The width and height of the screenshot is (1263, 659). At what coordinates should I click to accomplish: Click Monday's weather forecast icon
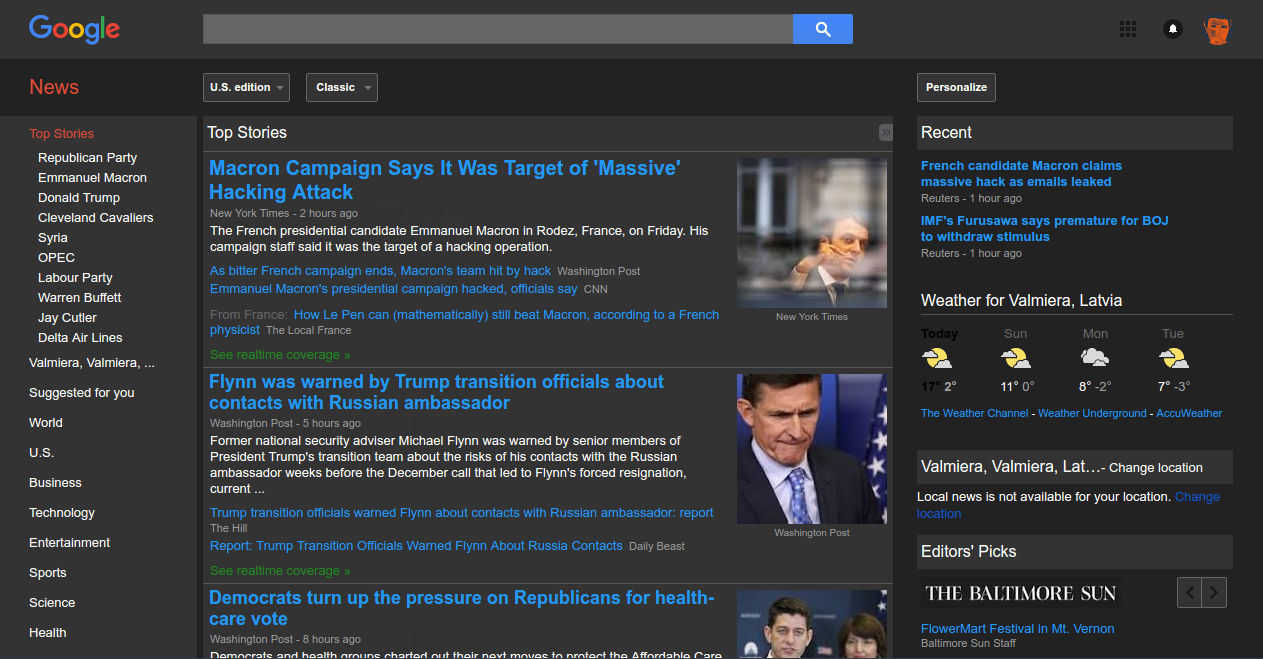click(1095, 357)
